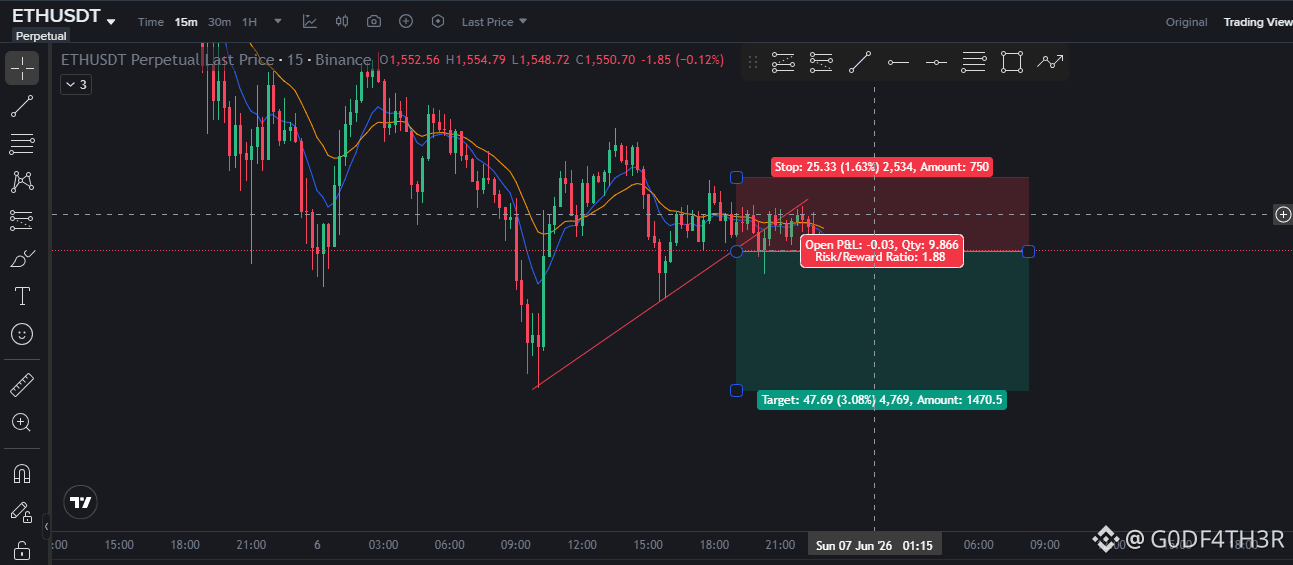Switch to the Original chart tab
Screen dimensions: 1293x565
pyautogui.click(x=1186, y=22)
